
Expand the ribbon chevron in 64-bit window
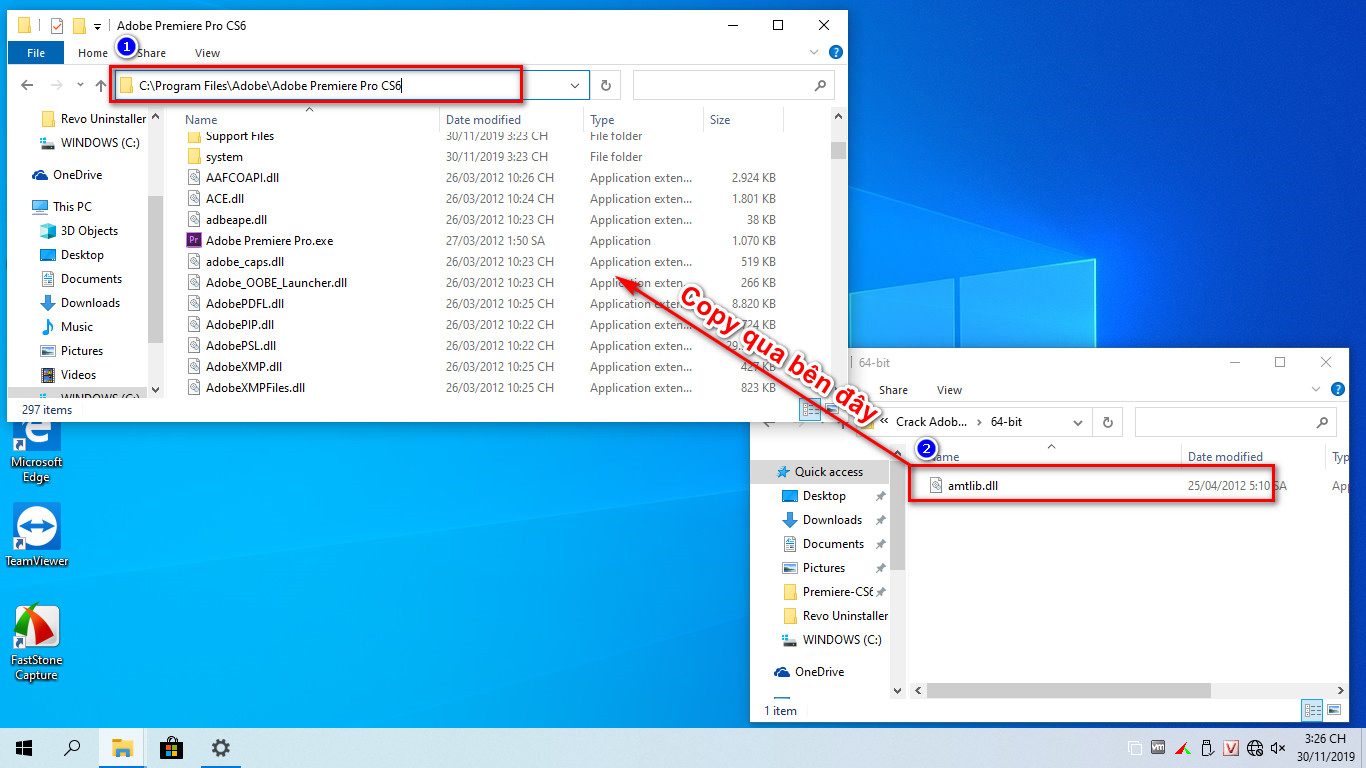(x=1315, y=389)
